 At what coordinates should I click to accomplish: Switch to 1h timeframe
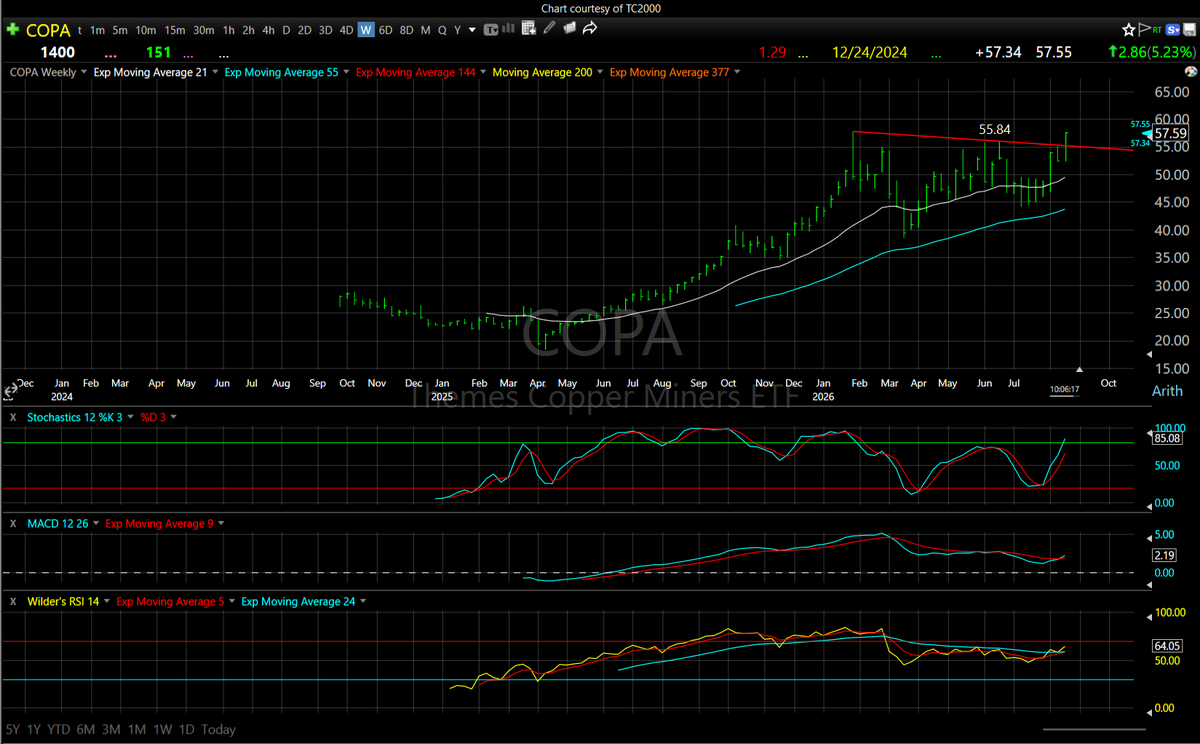pyautogui.click(x=229, y=30)
